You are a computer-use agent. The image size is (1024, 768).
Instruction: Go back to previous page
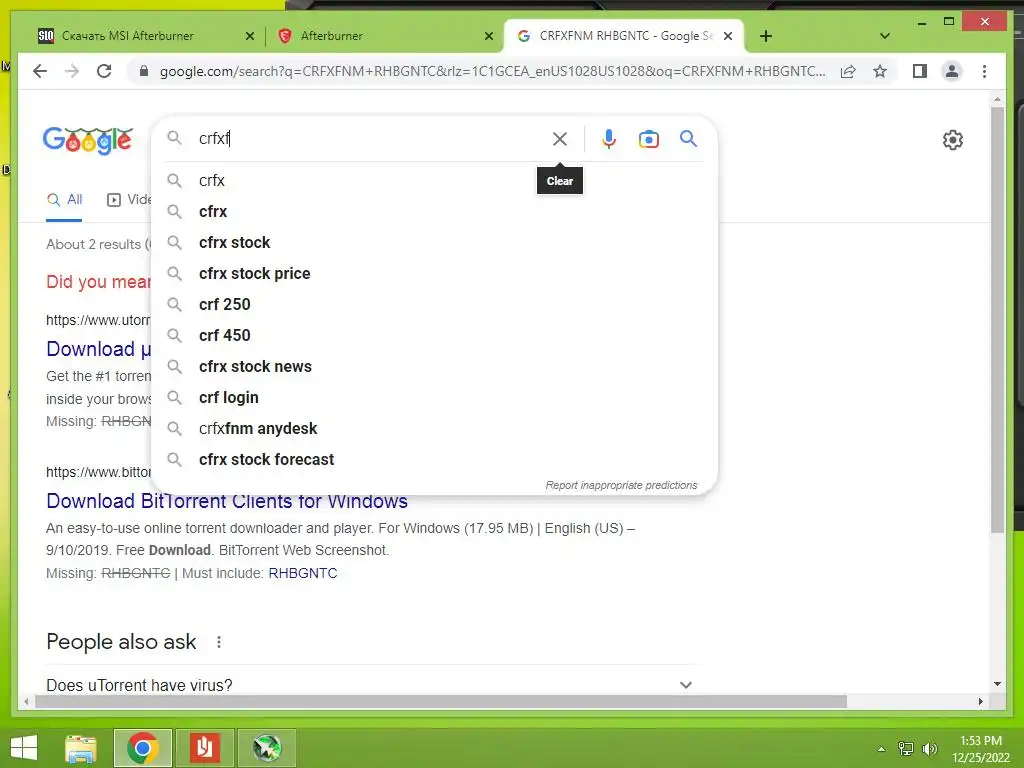[x=40, y=71]
